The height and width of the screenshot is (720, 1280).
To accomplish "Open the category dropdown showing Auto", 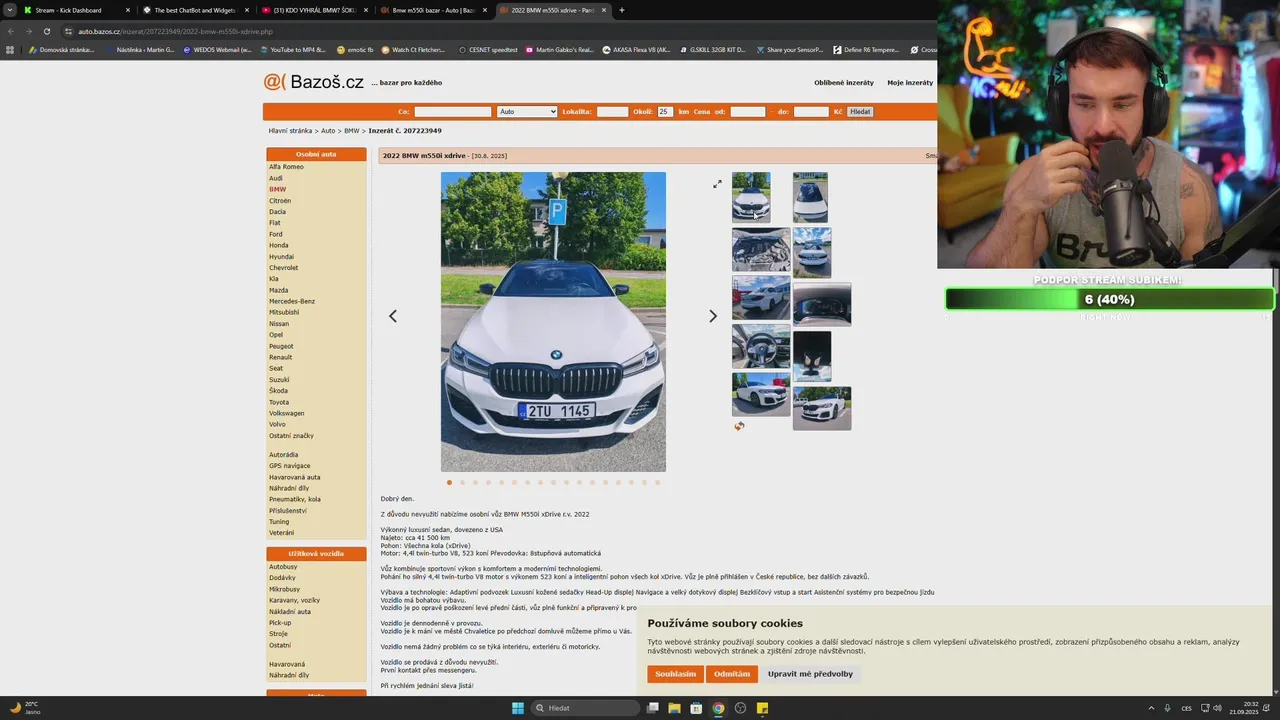I will 527,112.
